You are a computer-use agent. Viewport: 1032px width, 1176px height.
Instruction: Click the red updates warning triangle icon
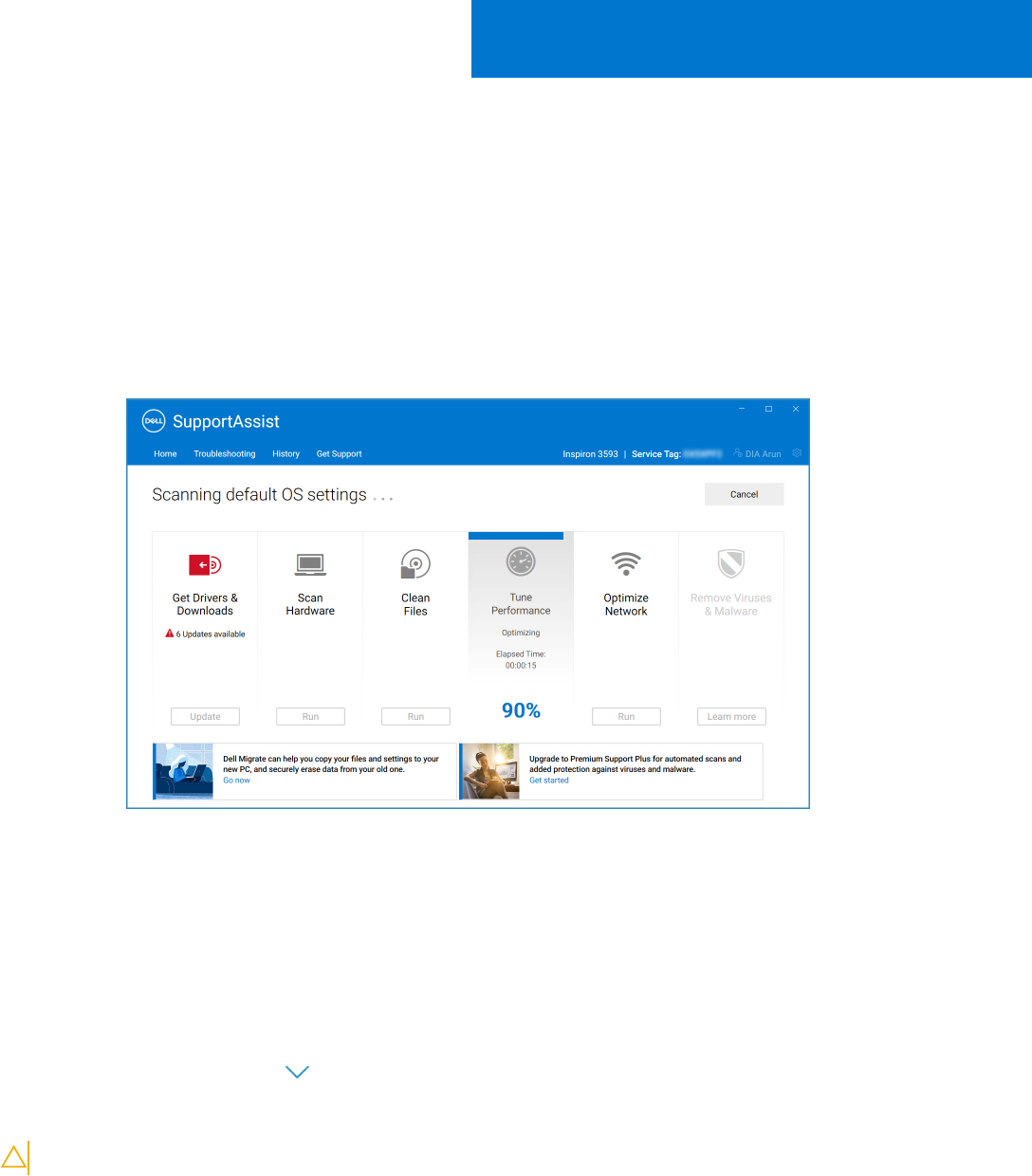170,634
